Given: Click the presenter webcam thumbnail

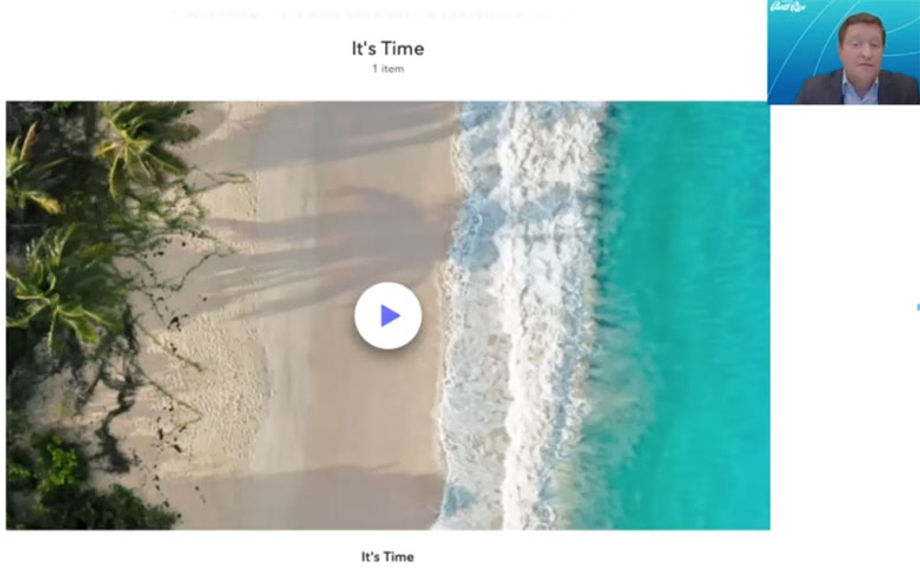Looking at the screenshot, I should click(844, 52).
